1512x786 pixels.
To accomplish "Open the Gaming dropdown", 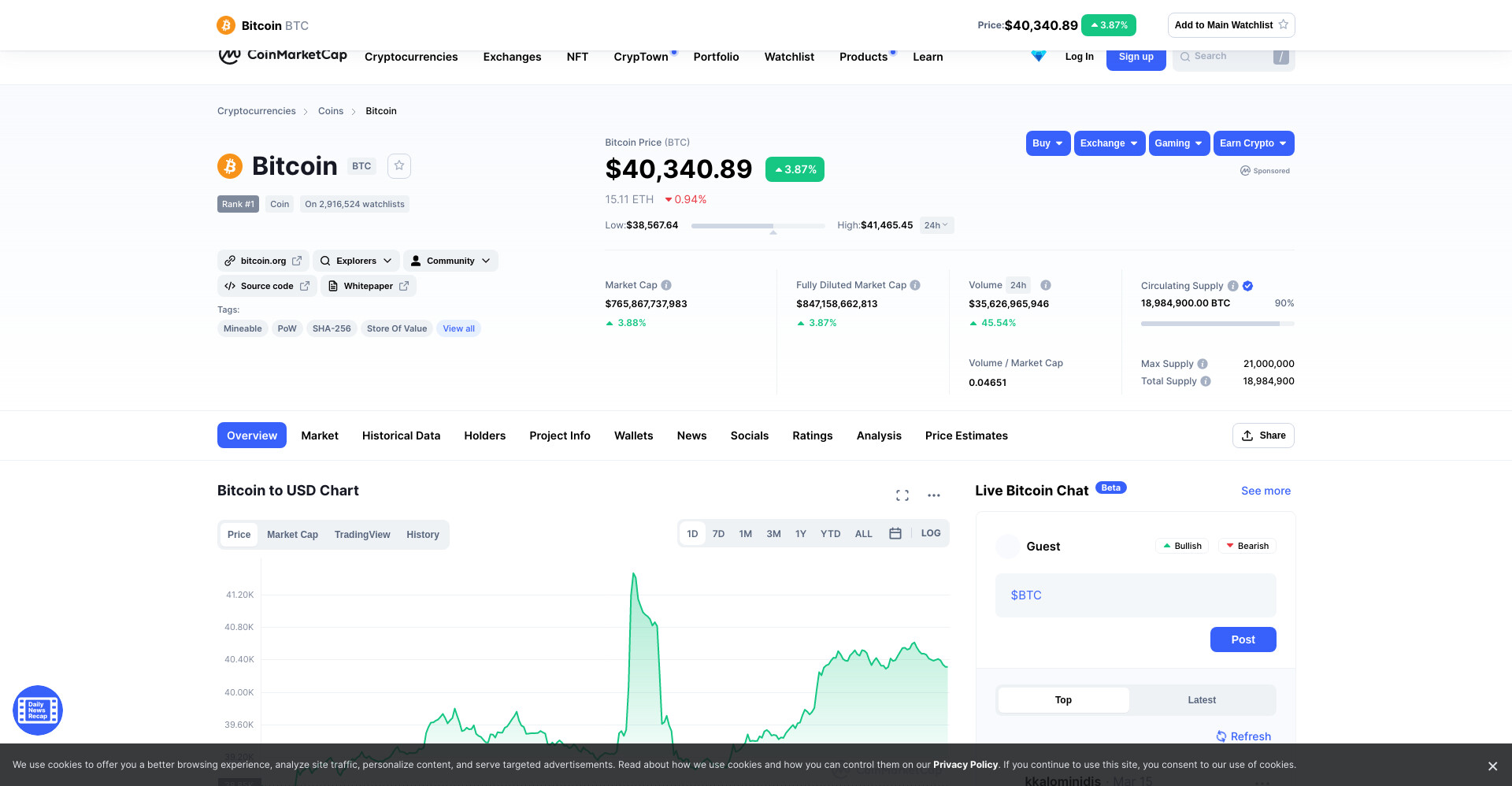I will (x=1179, y=143).
